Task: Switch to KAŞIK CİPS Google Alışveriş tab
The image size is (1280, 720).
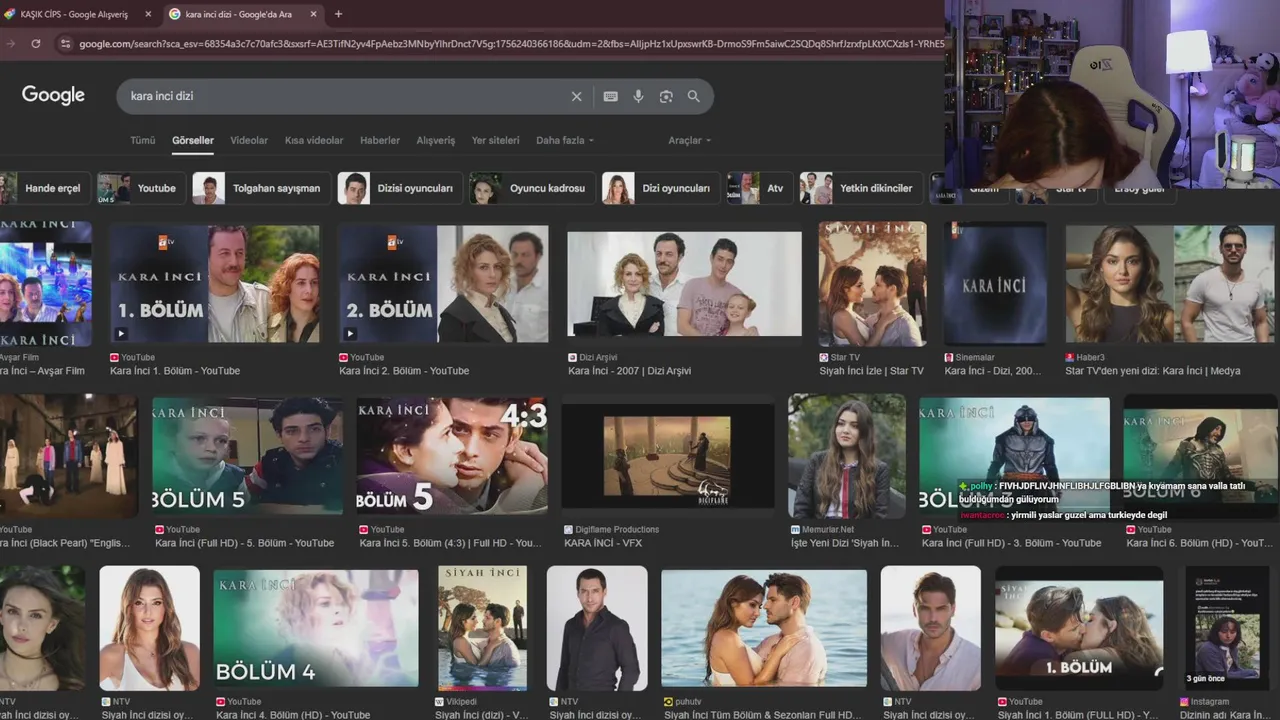Action: (74, 14)
